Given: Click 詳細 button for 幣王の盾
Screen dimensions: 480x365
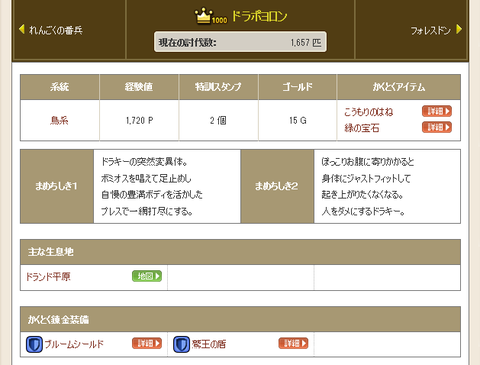Looking at the screenshot, I should [x=293, y=343].
